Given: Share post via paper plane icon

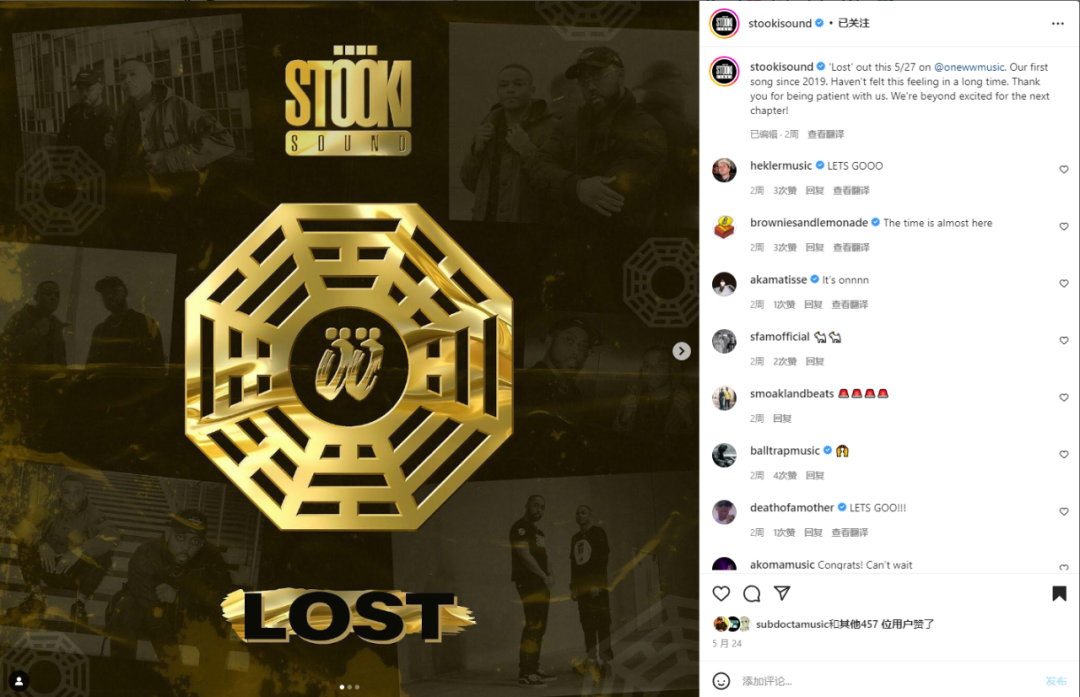Looking at the screenshot, I should coord(782,593).
